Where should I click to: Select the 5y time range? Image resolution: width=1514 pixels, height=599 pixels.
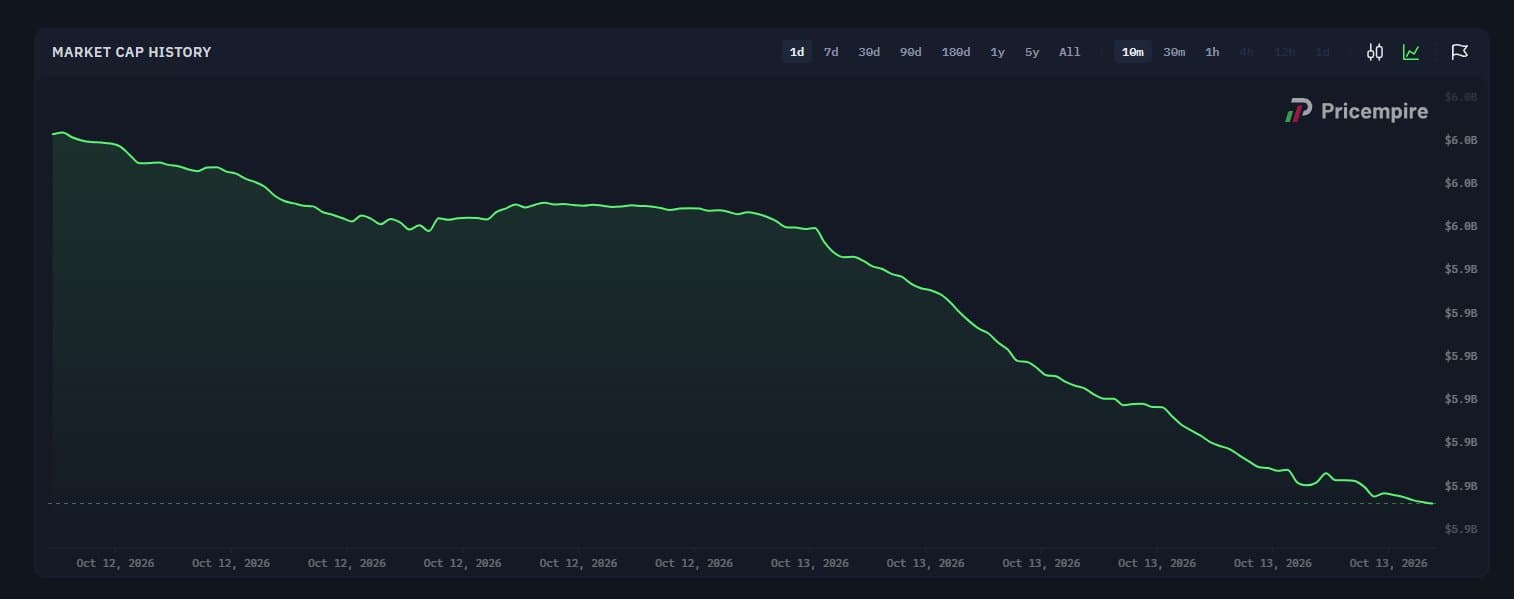click(1032, 52)
